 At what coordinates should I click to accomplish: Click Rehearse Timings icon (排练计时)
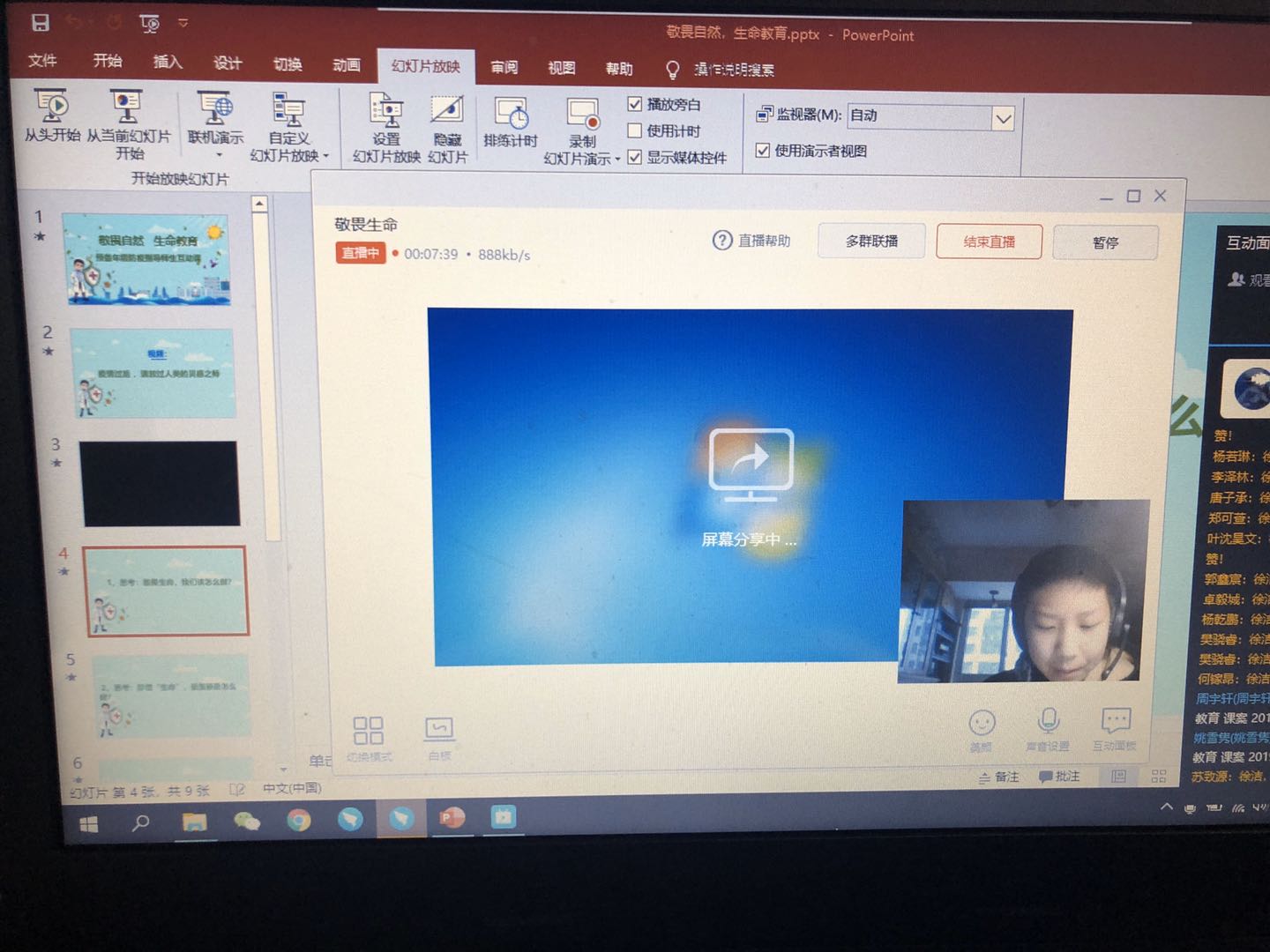pos(511,123)
